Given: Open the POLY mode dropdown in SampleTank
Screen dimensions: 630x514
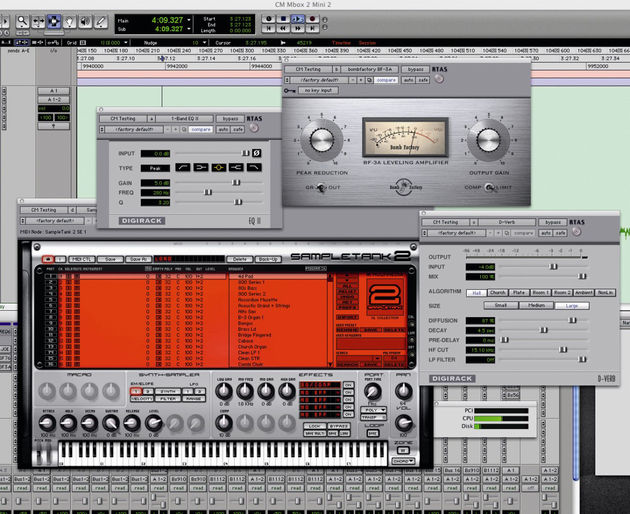Looking at the screenshot, I should pos(374,410).
